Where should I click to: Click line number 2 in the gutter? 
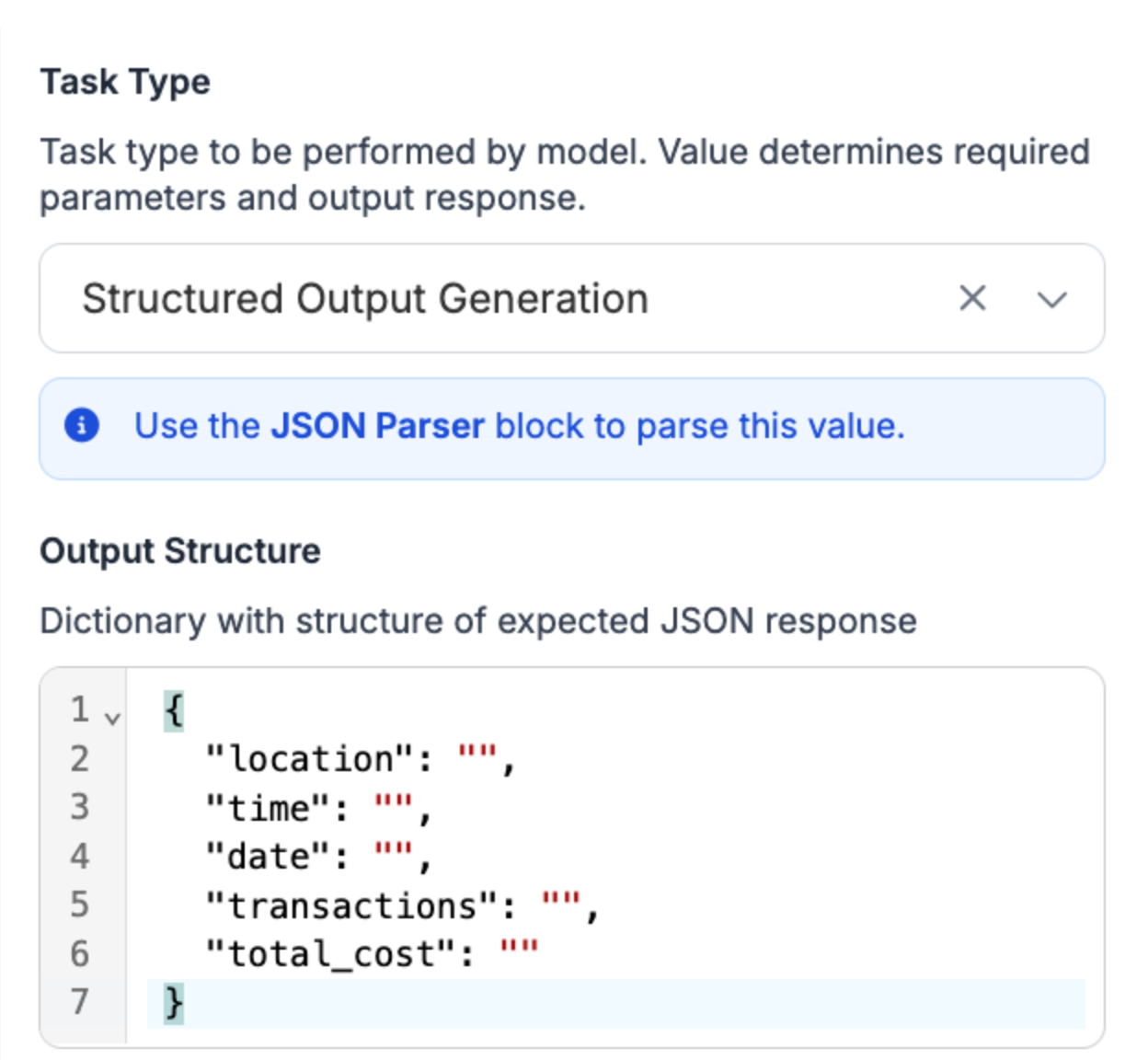(x=80, y=759)
